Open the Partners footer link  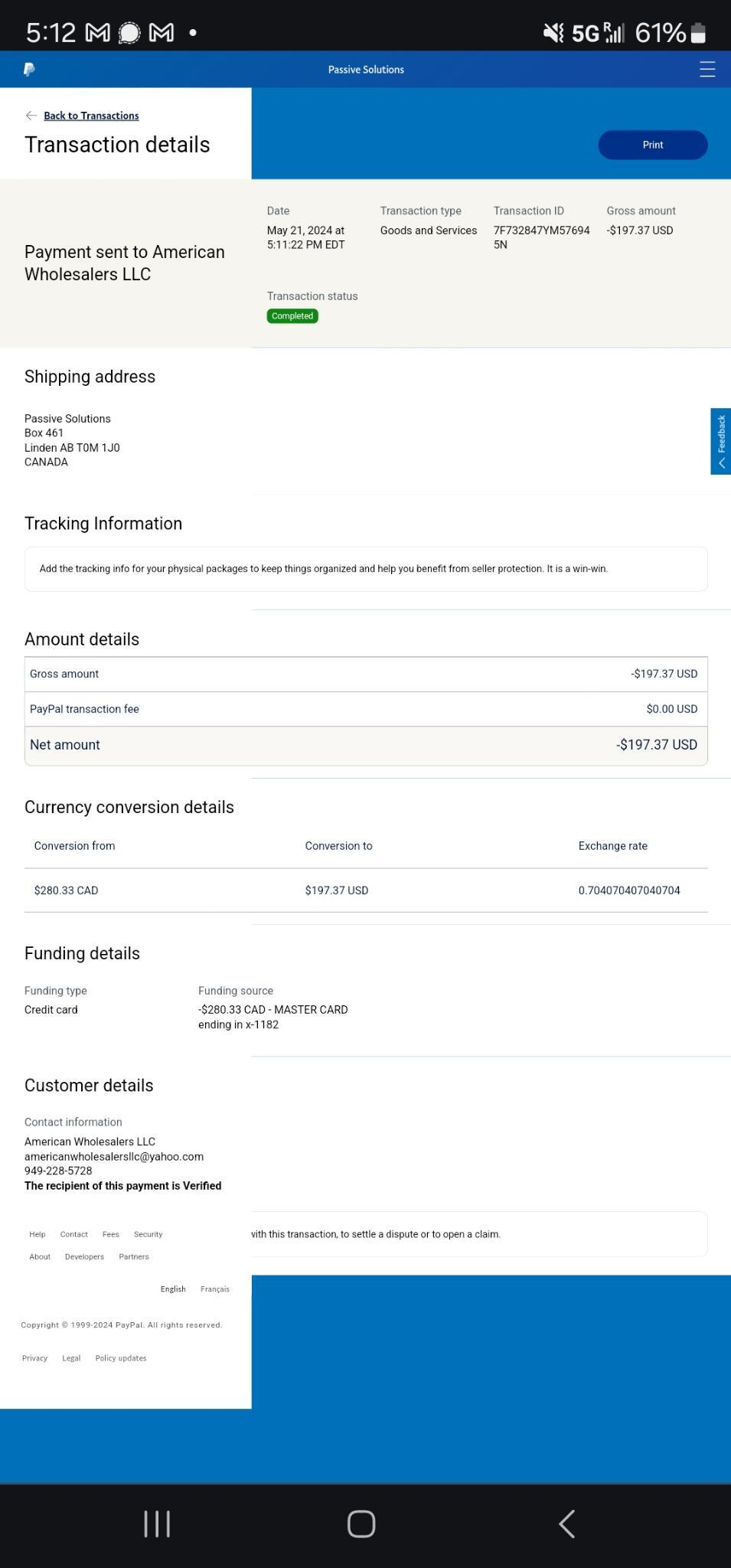pyautogui.click(x=134, y=1256)
